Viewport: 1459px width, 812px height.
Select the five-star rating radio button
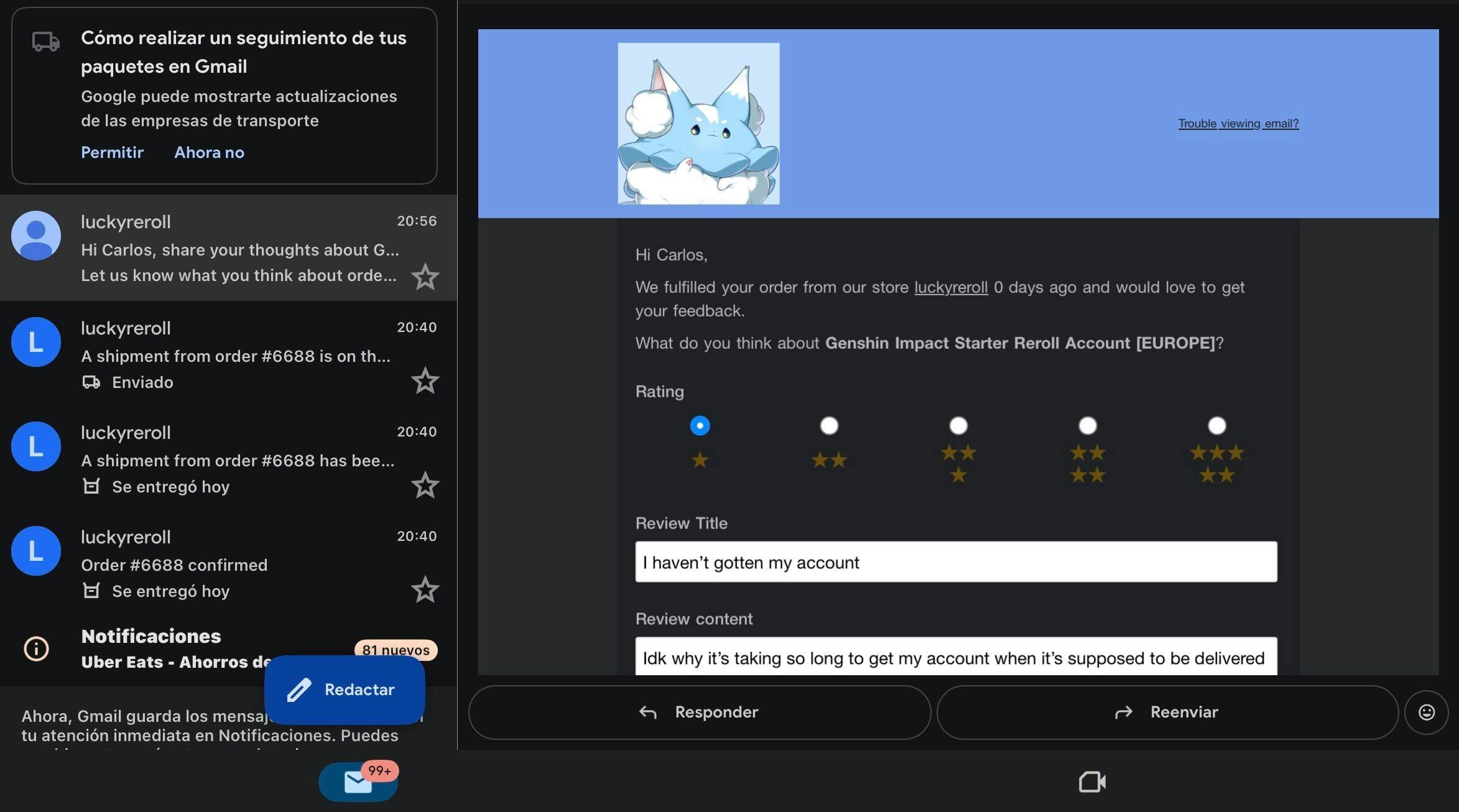point(1216,426)
